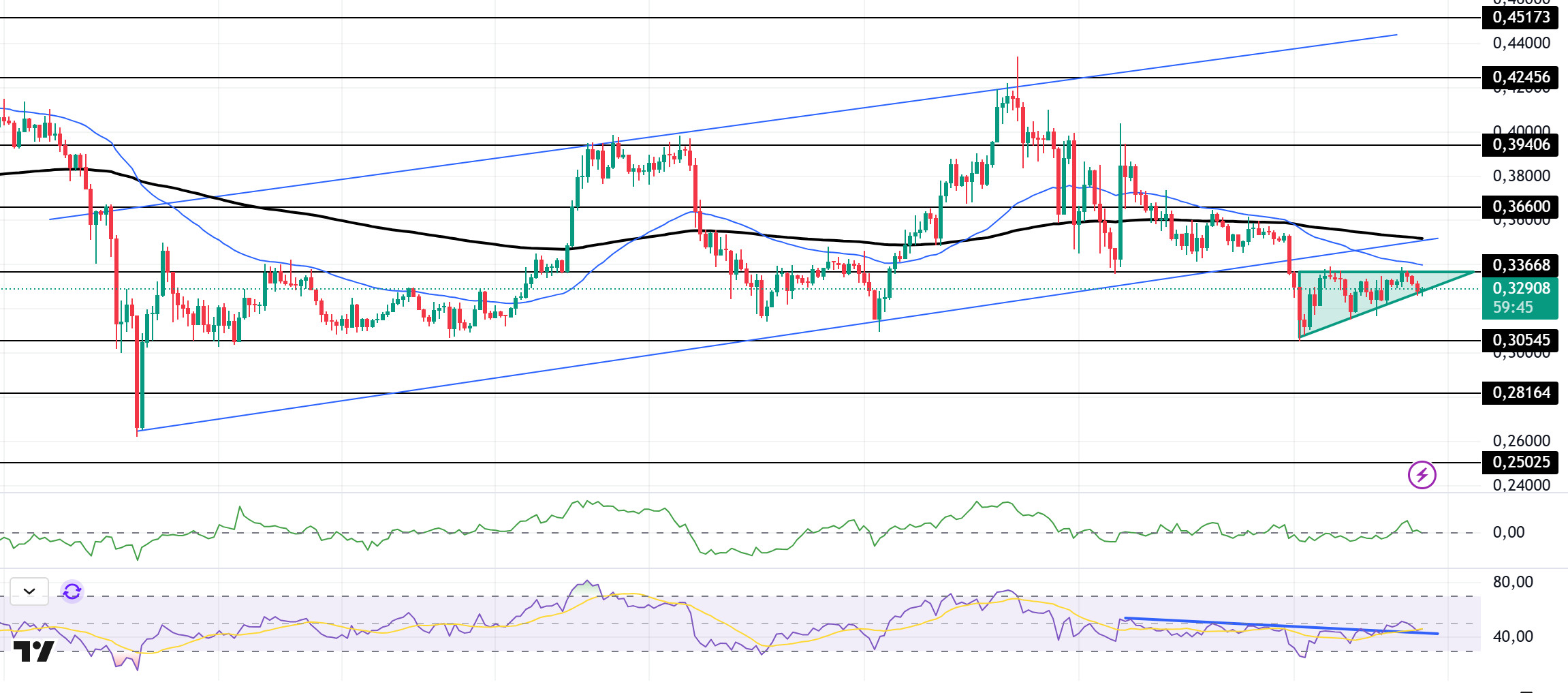Open the TradingView logo
Viewport: 1568px width, 693px height.
pyautogui.click(x=33, y=651)
